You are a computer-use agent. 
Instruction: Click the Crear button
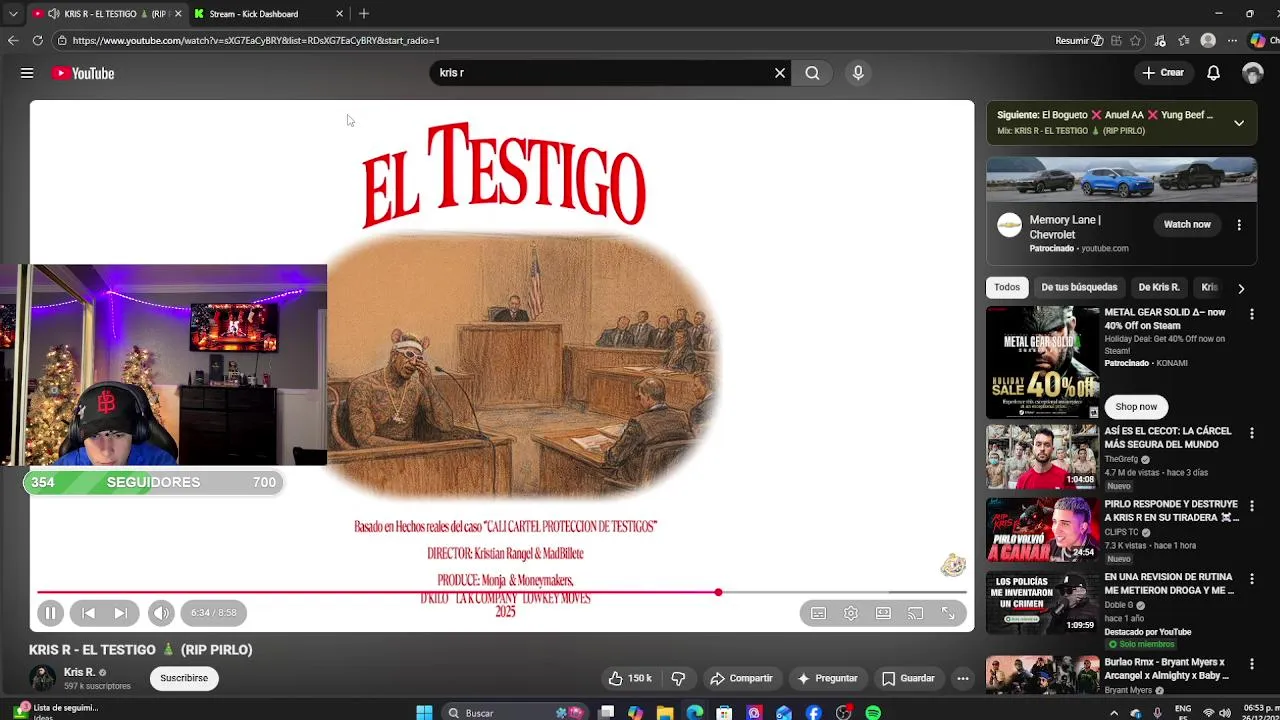(1164, 73)
